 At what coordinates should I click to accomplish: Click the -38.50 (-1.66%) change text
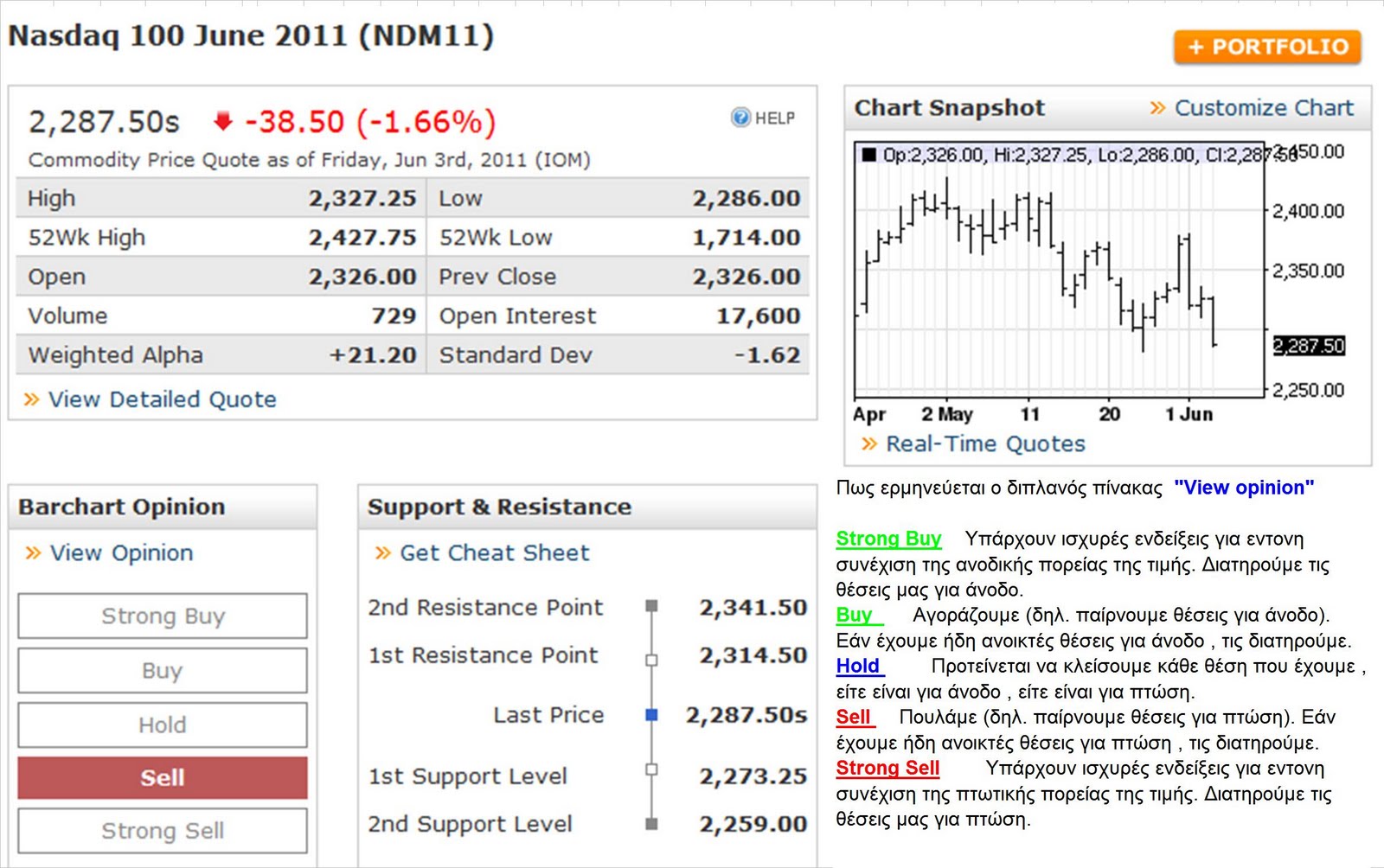point(371,122)
